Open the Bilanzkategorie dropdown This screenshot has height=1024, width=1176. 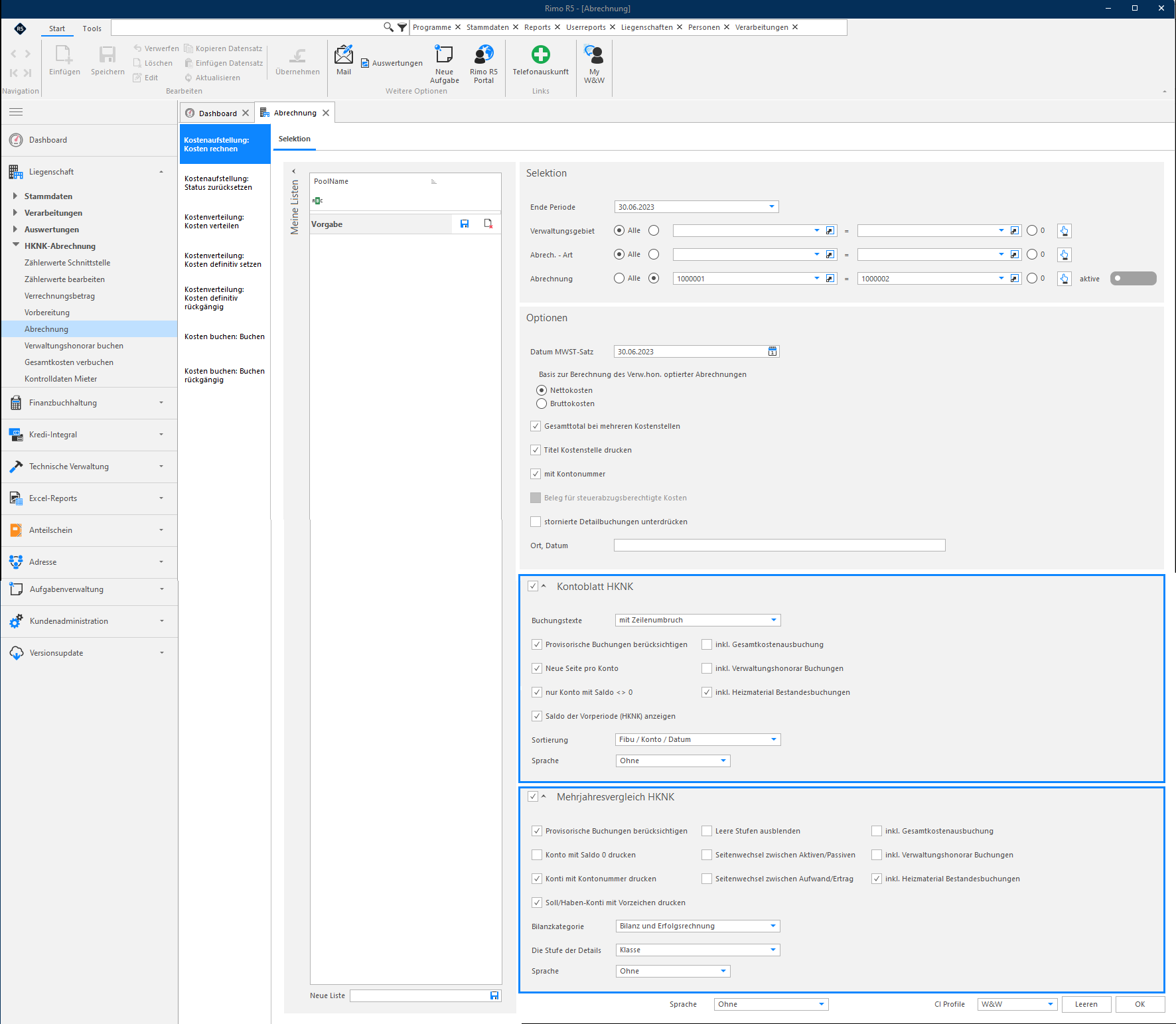point(773,926)
